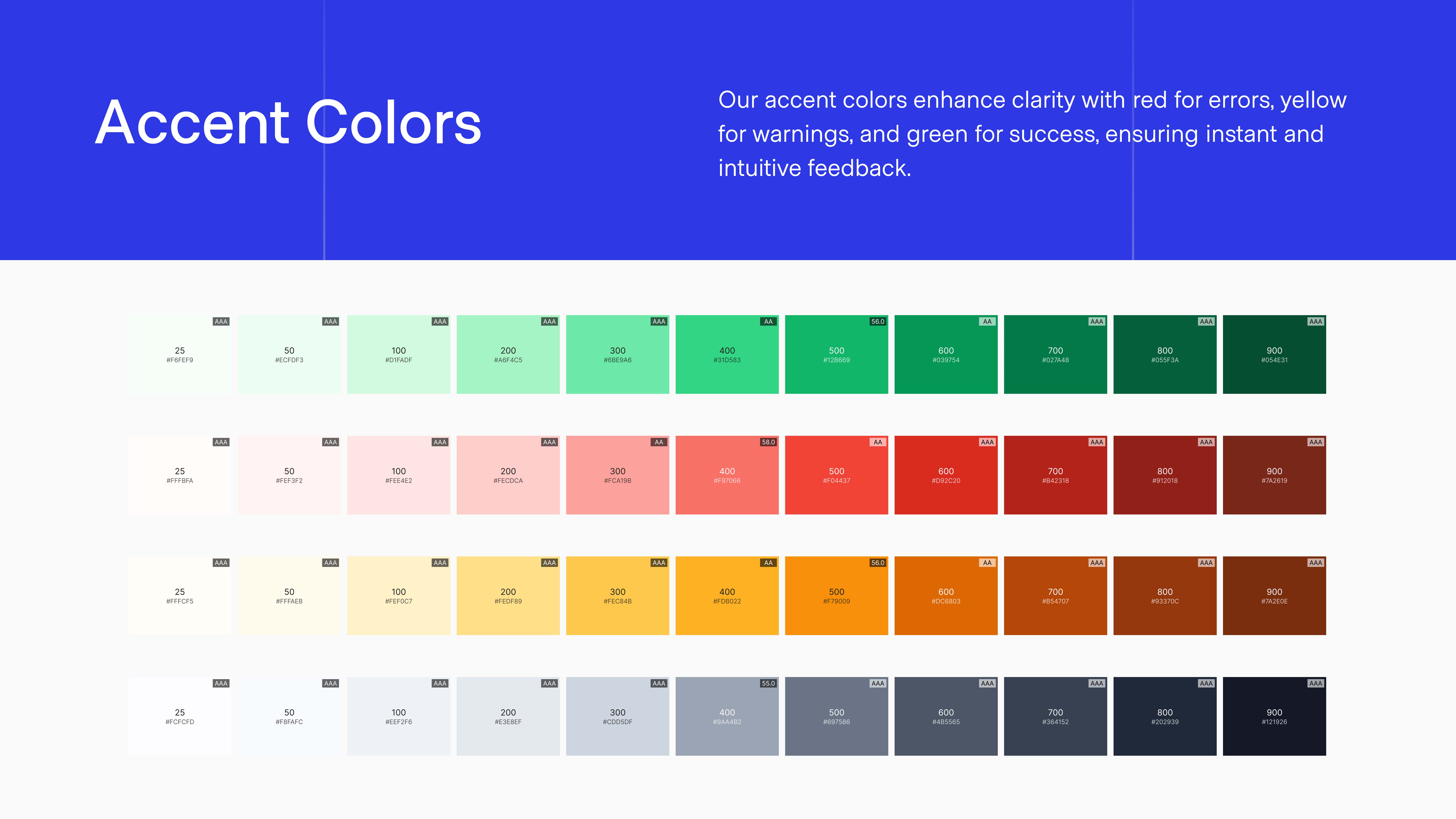Click the AA badge on red 500

tap(878, 442)
